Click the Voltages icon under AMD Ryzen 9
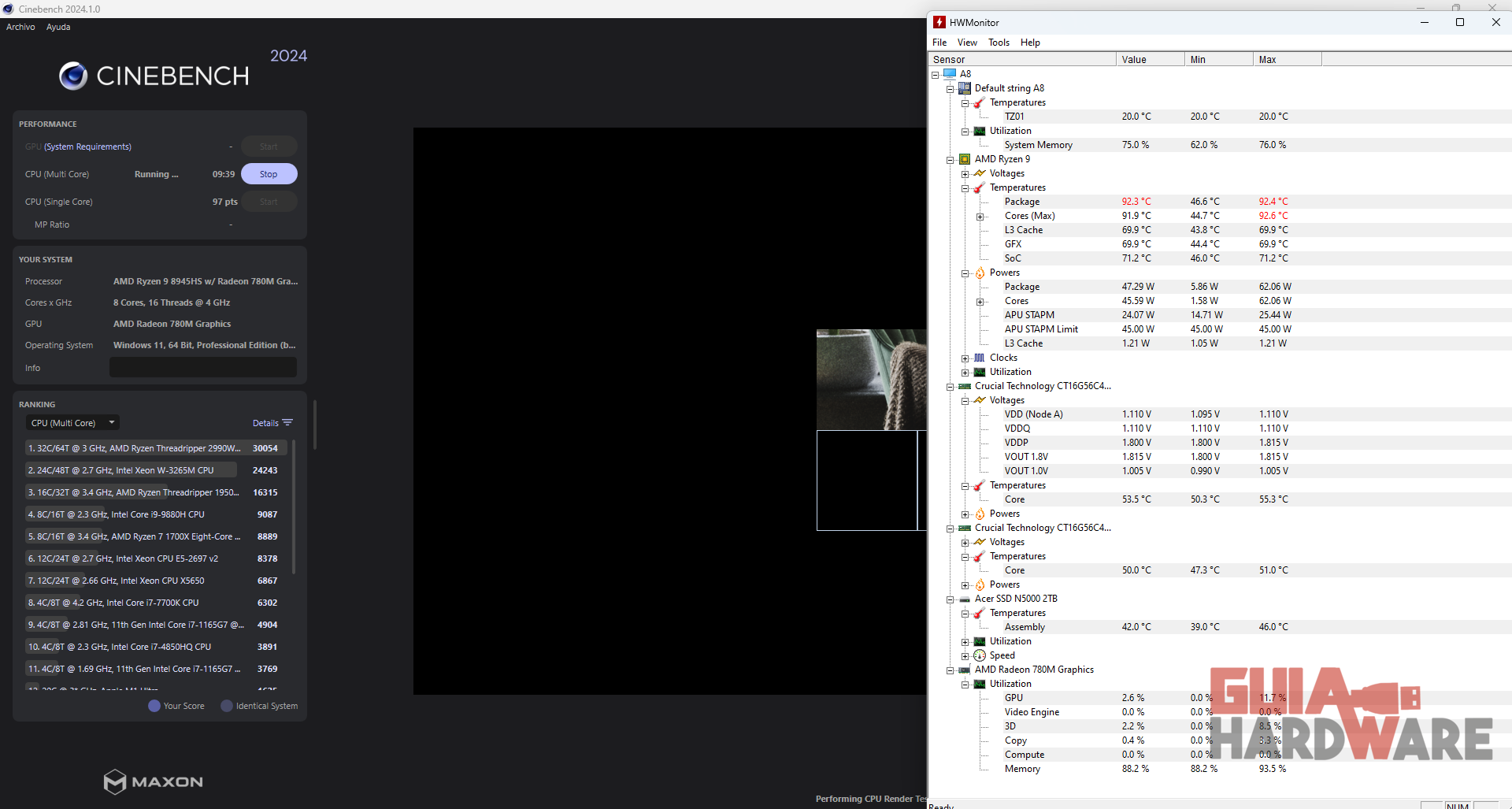1512x809 pixels. click(x=980, y=173)
